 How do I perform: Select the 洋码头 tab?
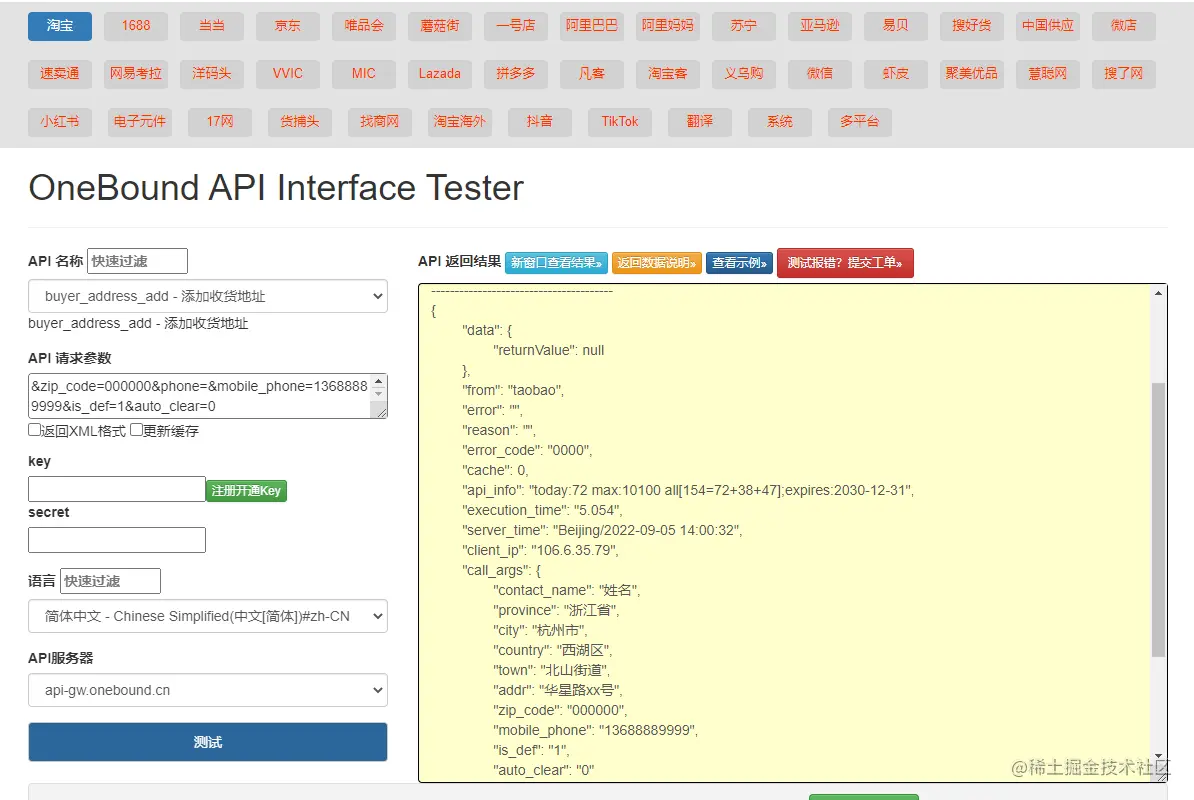[x=212, y=74]
